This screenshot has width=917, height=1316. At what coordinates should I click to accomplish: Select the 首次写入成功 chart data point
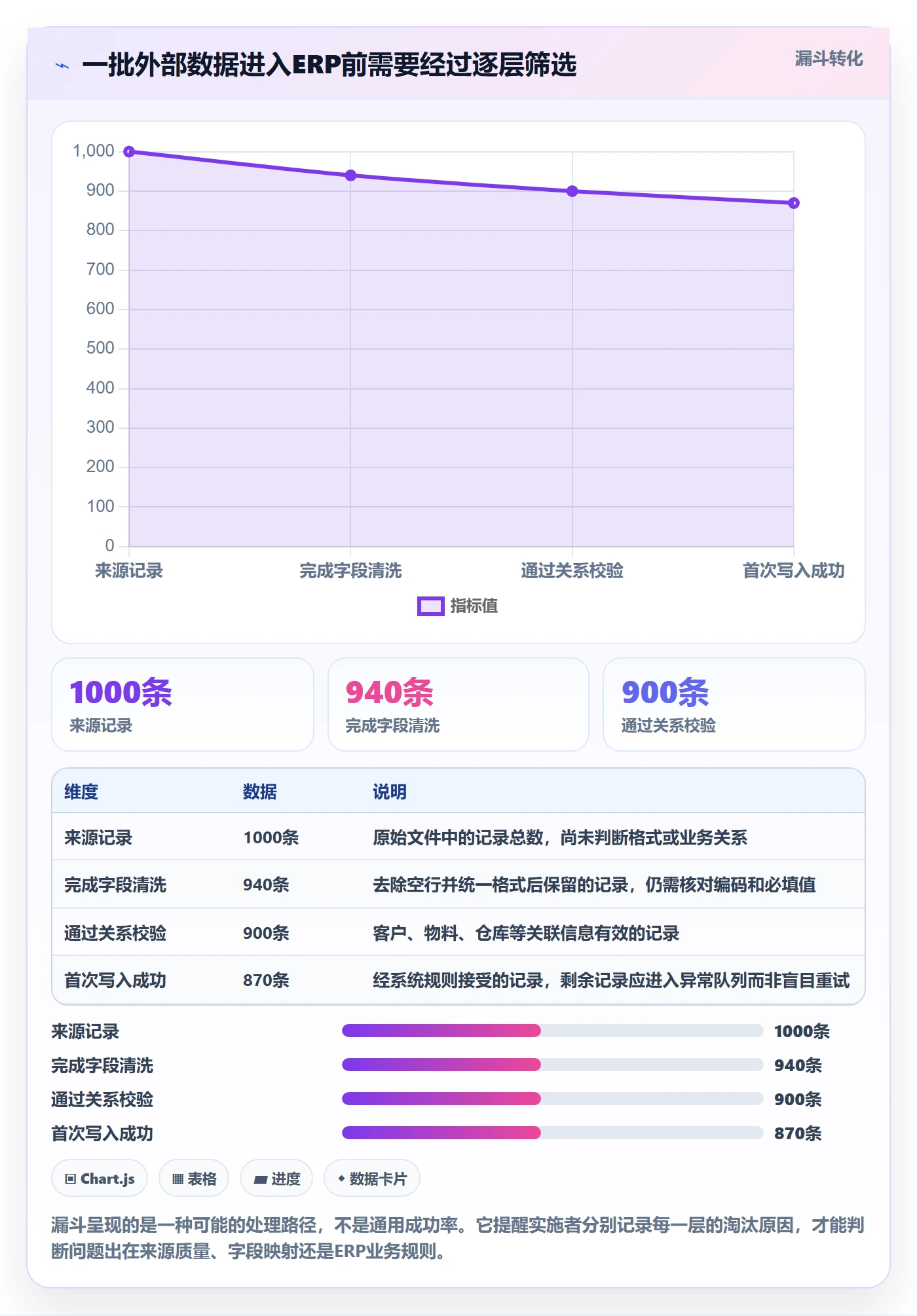794,203
